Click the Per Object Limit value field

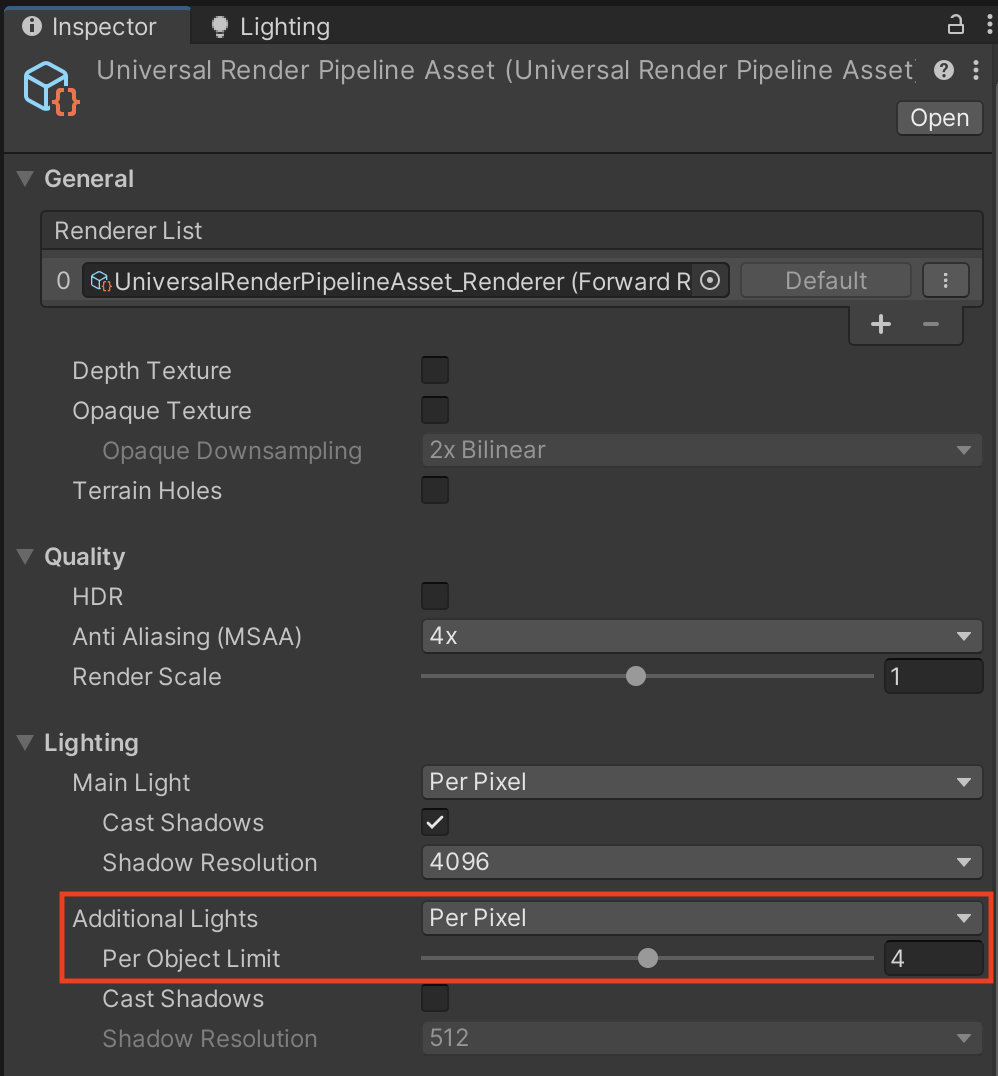click(x=933, y=959)
